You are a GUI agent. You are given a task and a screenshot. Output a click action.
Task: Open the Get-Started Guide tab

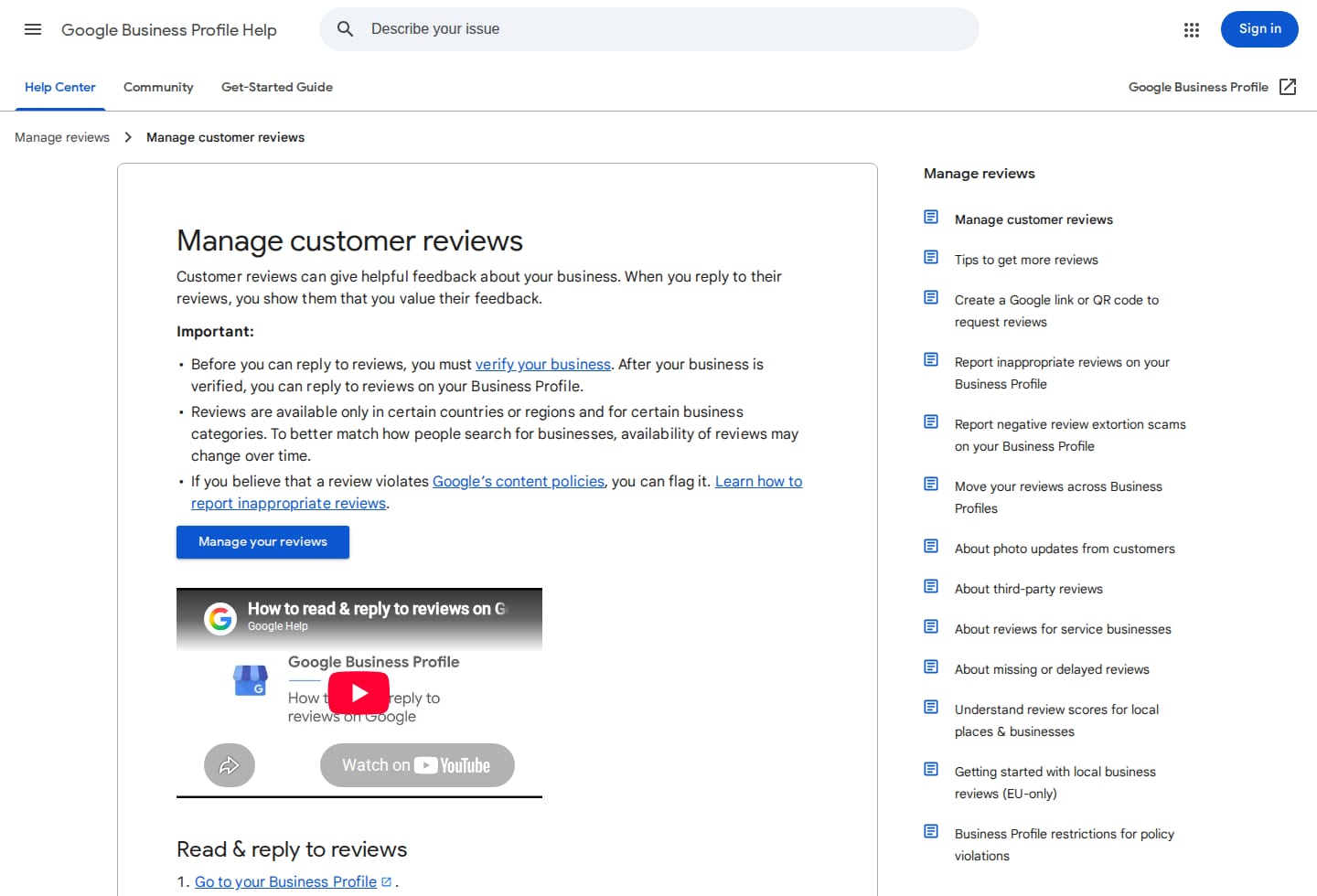click(277, 87)
